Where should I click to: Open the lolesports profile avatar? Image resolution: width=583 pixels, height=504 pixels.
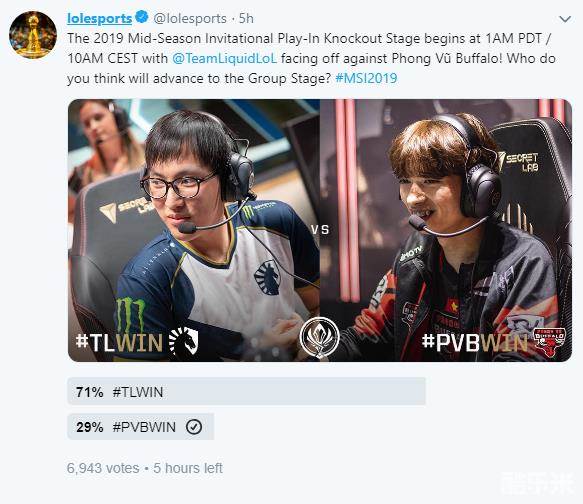point(33,35)
